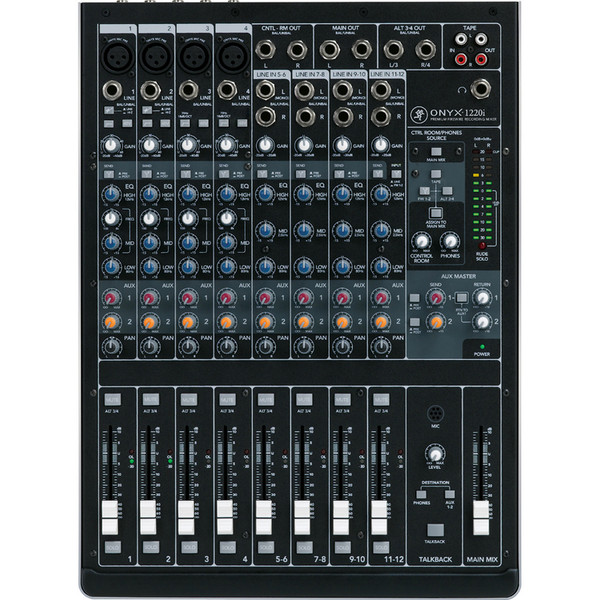Click the AUX RETURN 2 knob

point(482,321)
